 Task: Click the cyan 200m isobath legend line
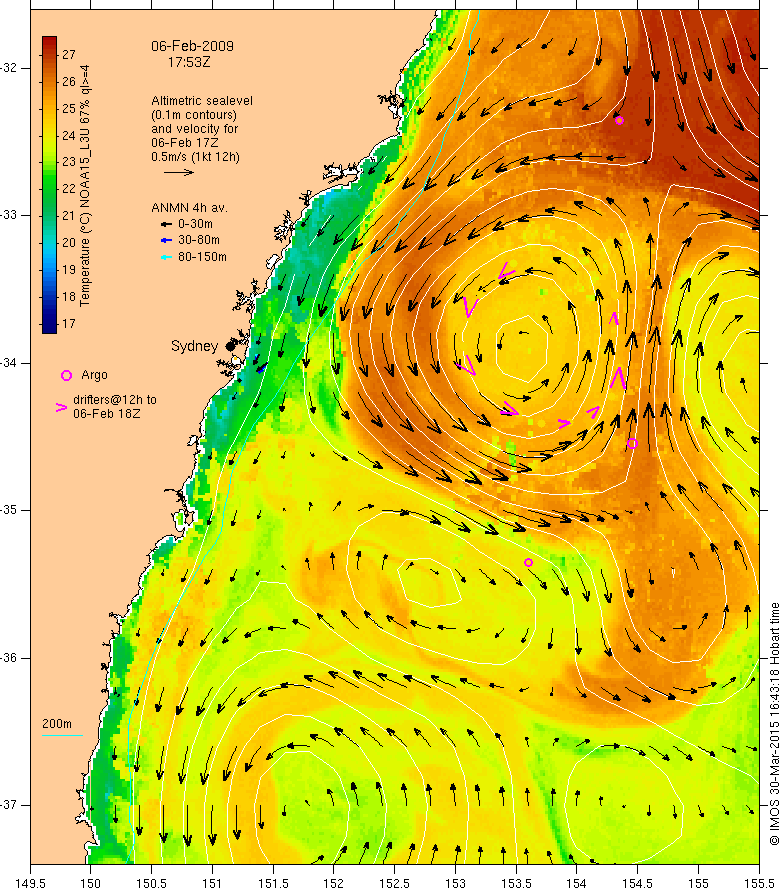click(x=62, y=736)
